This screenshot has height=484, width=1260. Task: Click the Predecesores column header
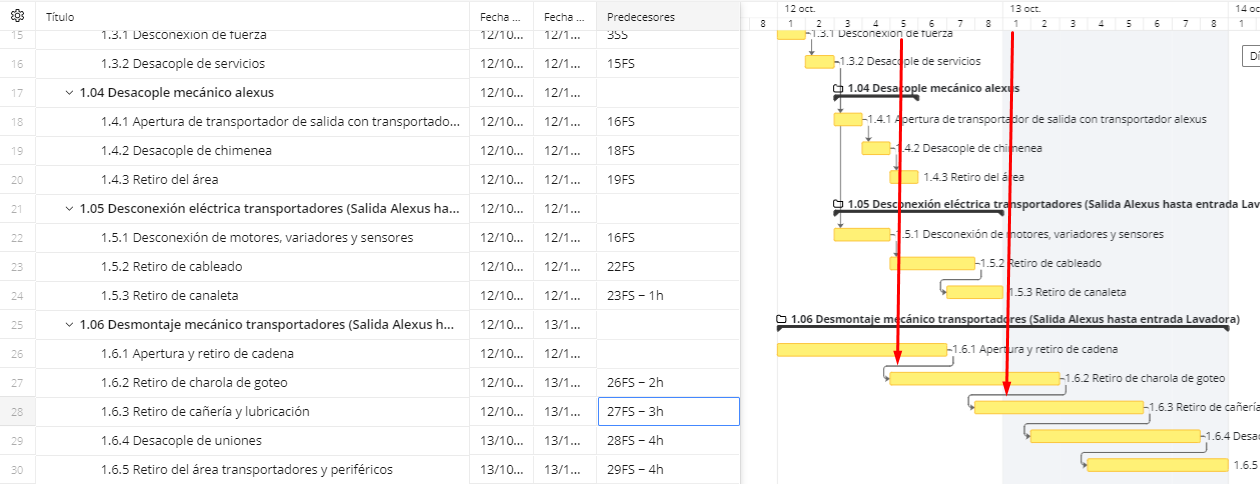coord(640,17)
